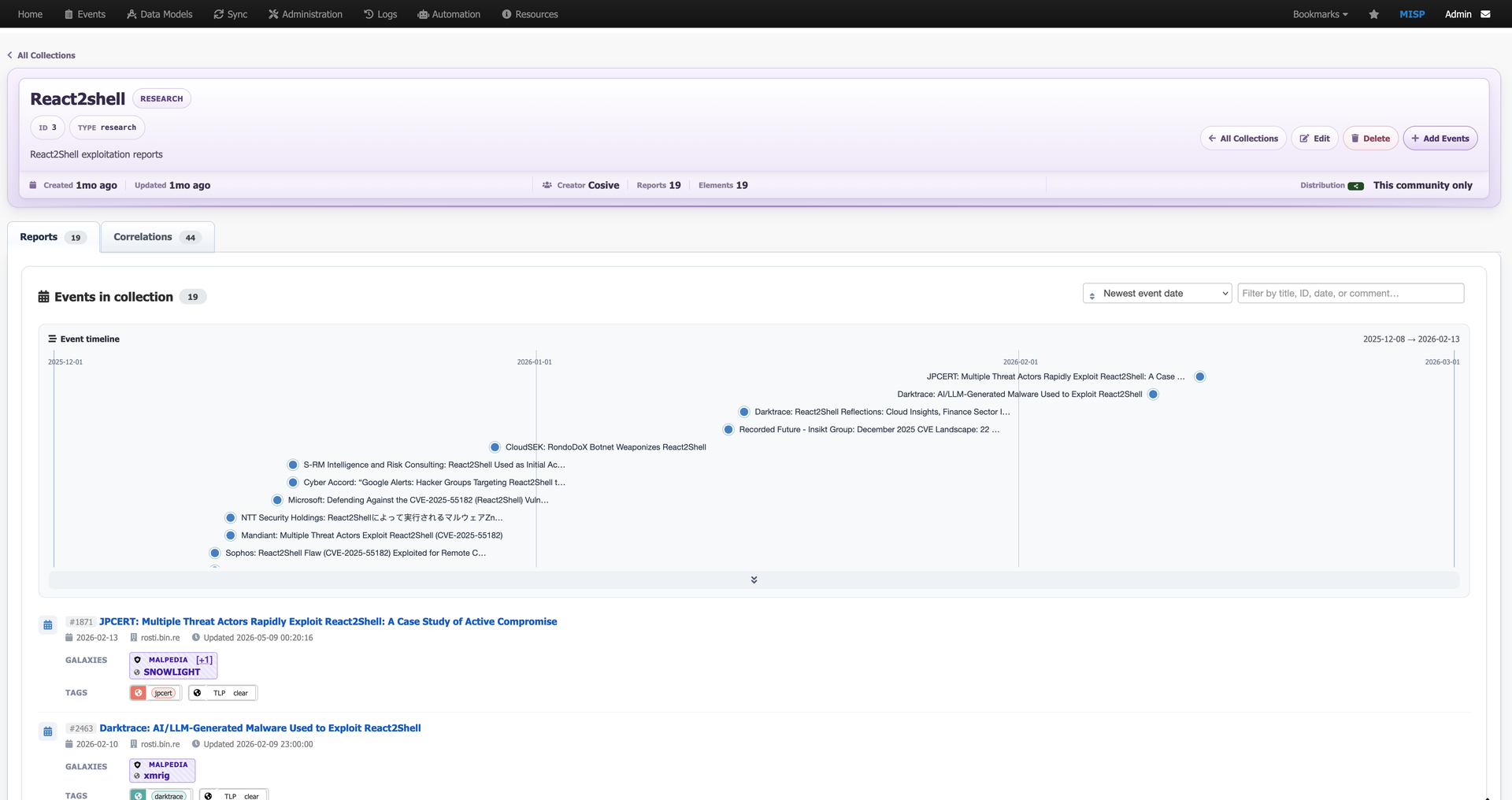1512x800 pixels.
Task: Click the Admin user link
Action: coord(1458,14)
